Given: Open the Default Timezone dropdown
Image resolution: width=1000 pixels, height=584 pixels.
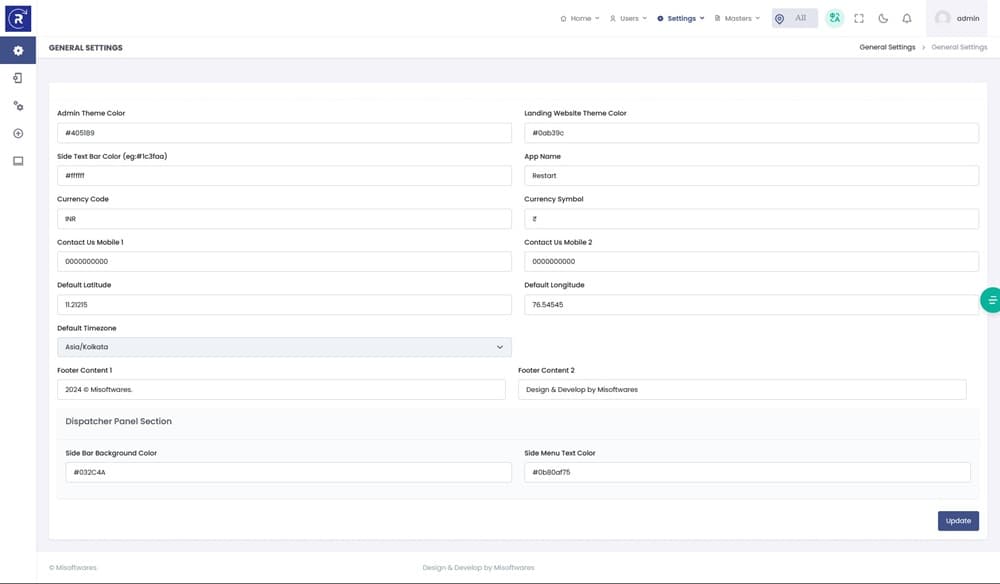Looking at the screenshot, I should tap(284, 347).
